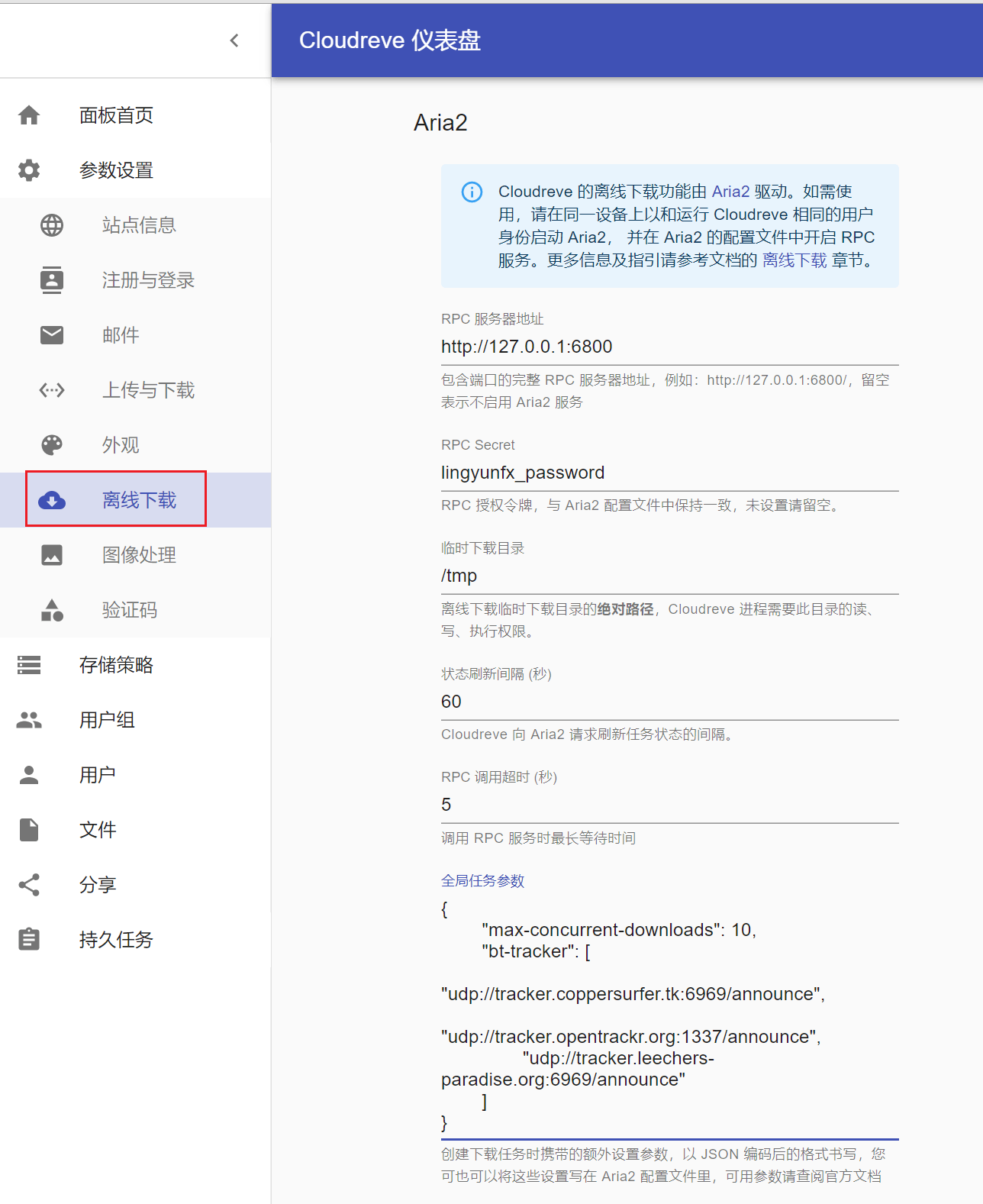Click the home icon for 面板首页
This screenshot has width=983, height=1204.
[x=29, y=115]
